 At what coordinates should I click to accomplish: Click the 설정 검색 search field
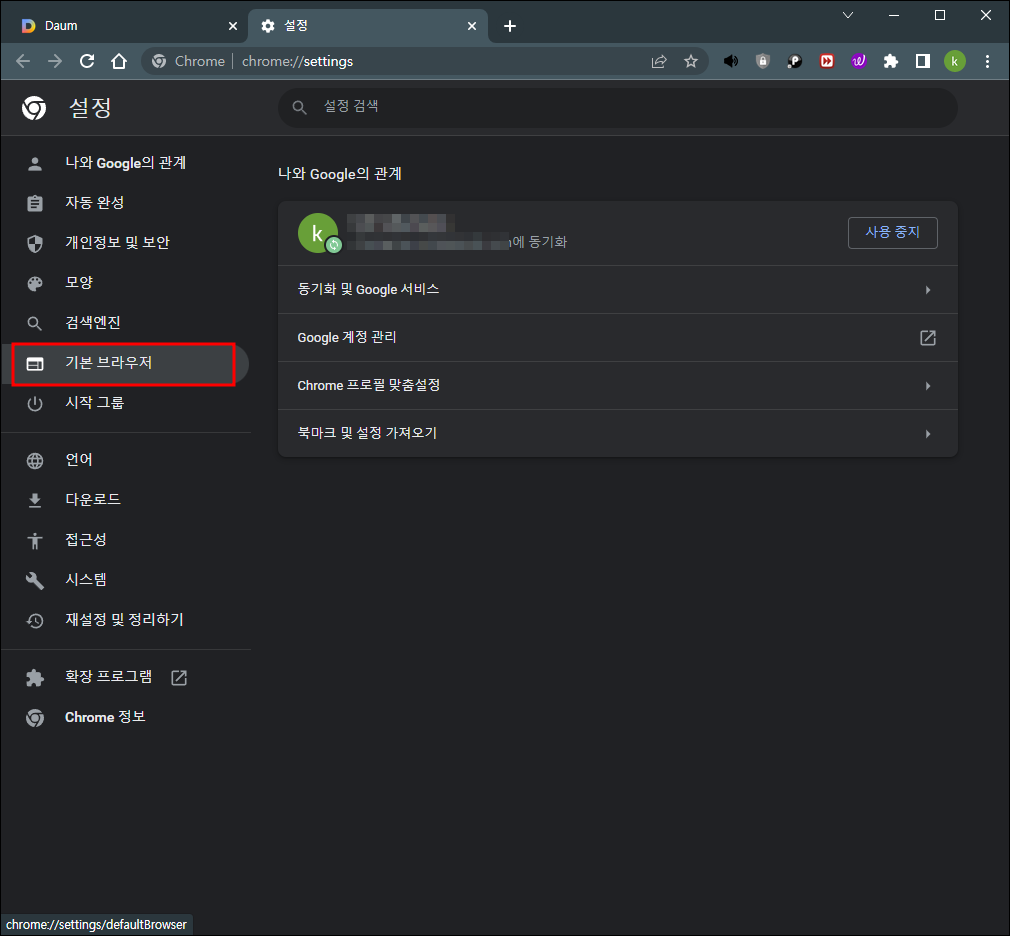click(x=617, y=107)
